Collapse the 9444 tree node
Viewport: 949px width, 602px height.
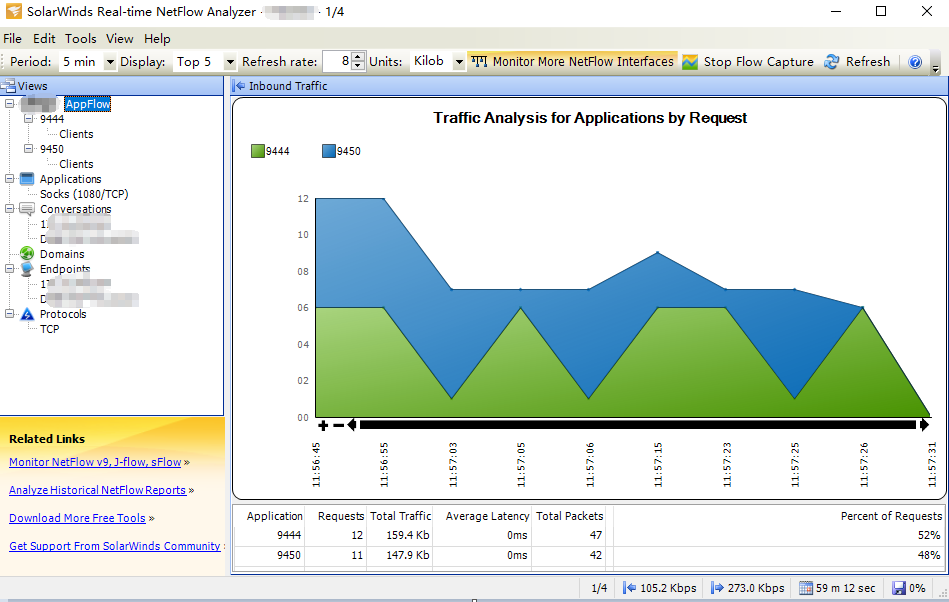(x=28, y=119)
